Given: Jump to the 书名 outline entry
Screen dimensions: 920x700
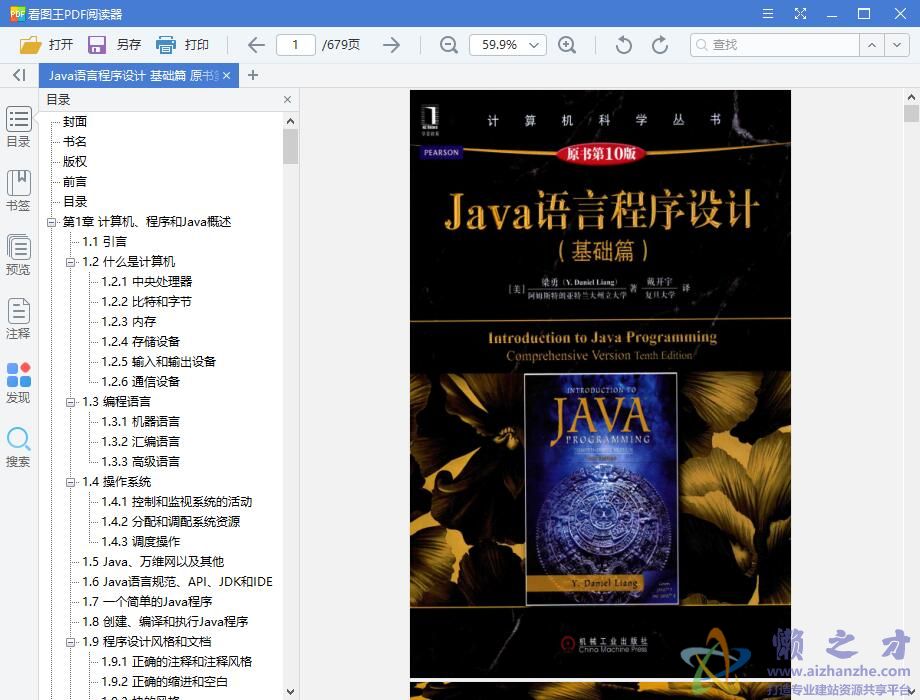Looking at the screenshot, I should coord(75,141).
